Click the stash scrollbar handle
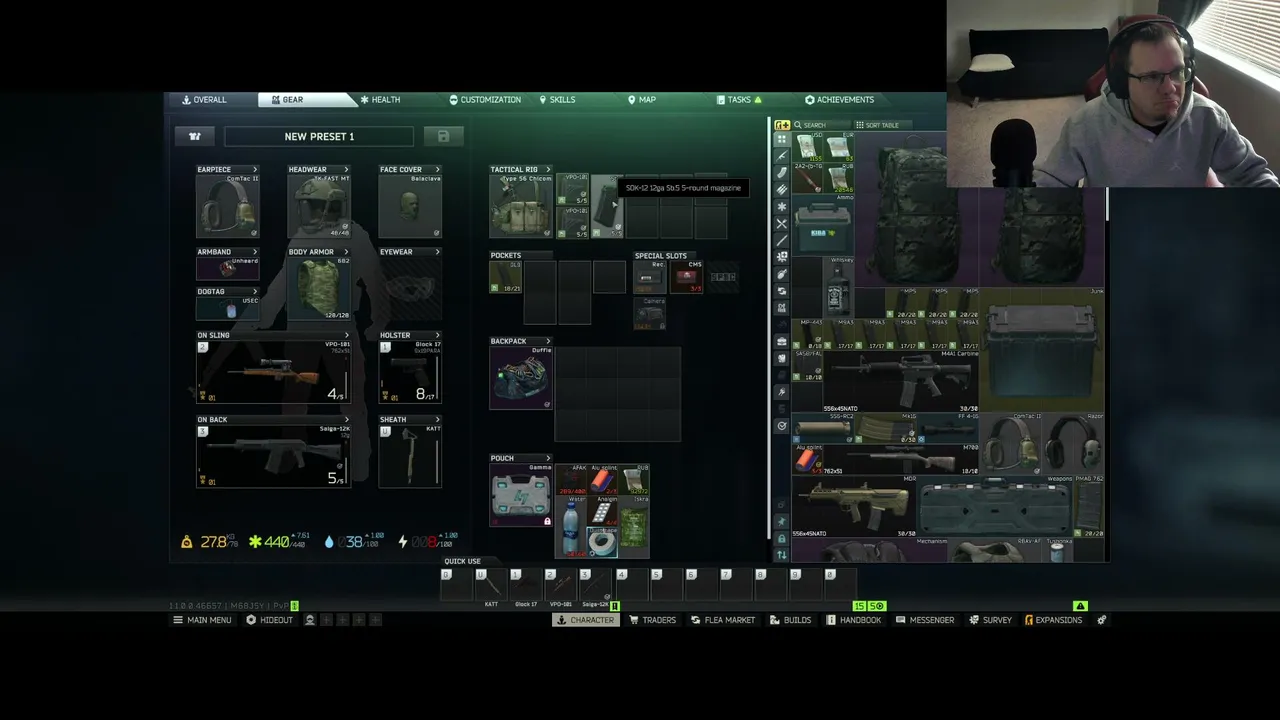1280x720 pixels. (x=1106, y=206)
